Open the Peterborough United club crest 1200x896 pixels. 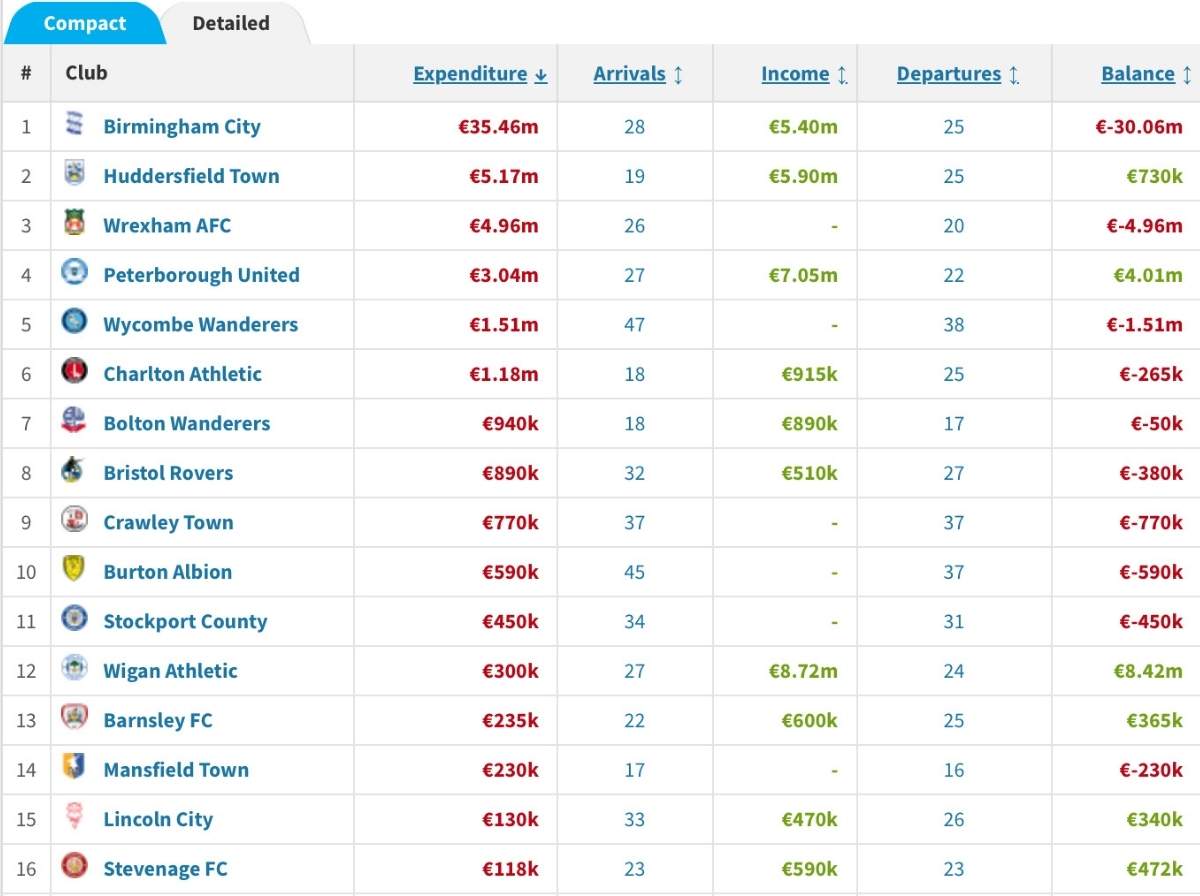pos(74,274)
